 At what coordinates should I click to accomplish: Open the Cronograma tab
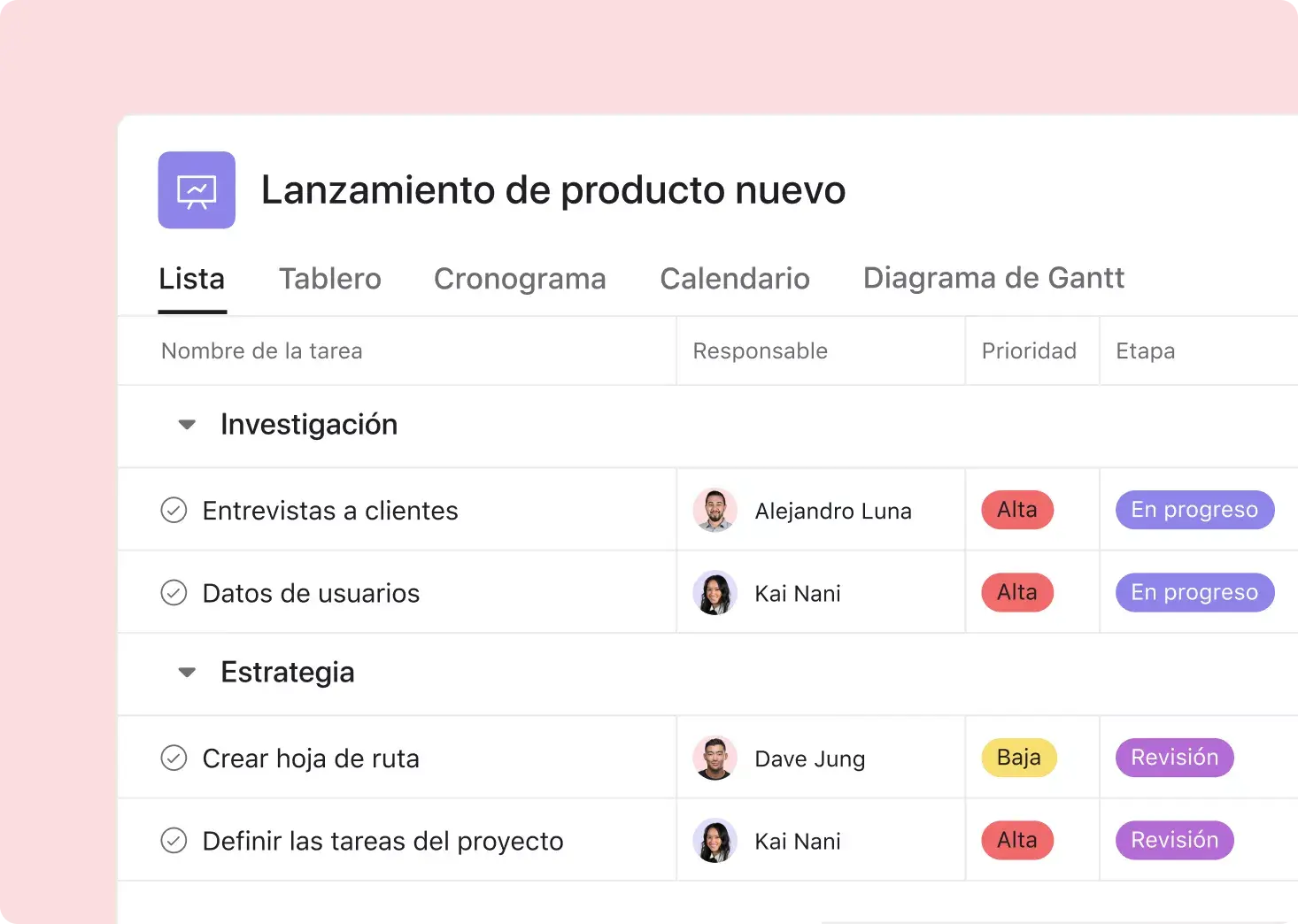[520, 279]
